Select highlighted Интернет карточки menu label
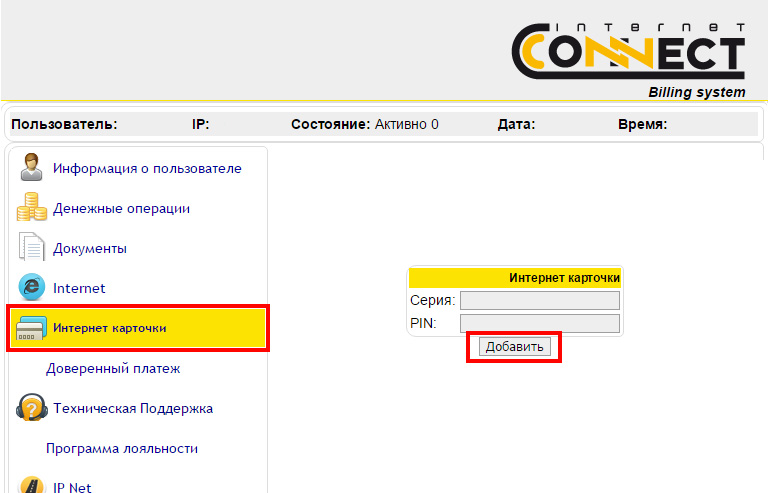The width and height of the screenshot is (768, 493). pyautogui.click(x=110, y=328)
